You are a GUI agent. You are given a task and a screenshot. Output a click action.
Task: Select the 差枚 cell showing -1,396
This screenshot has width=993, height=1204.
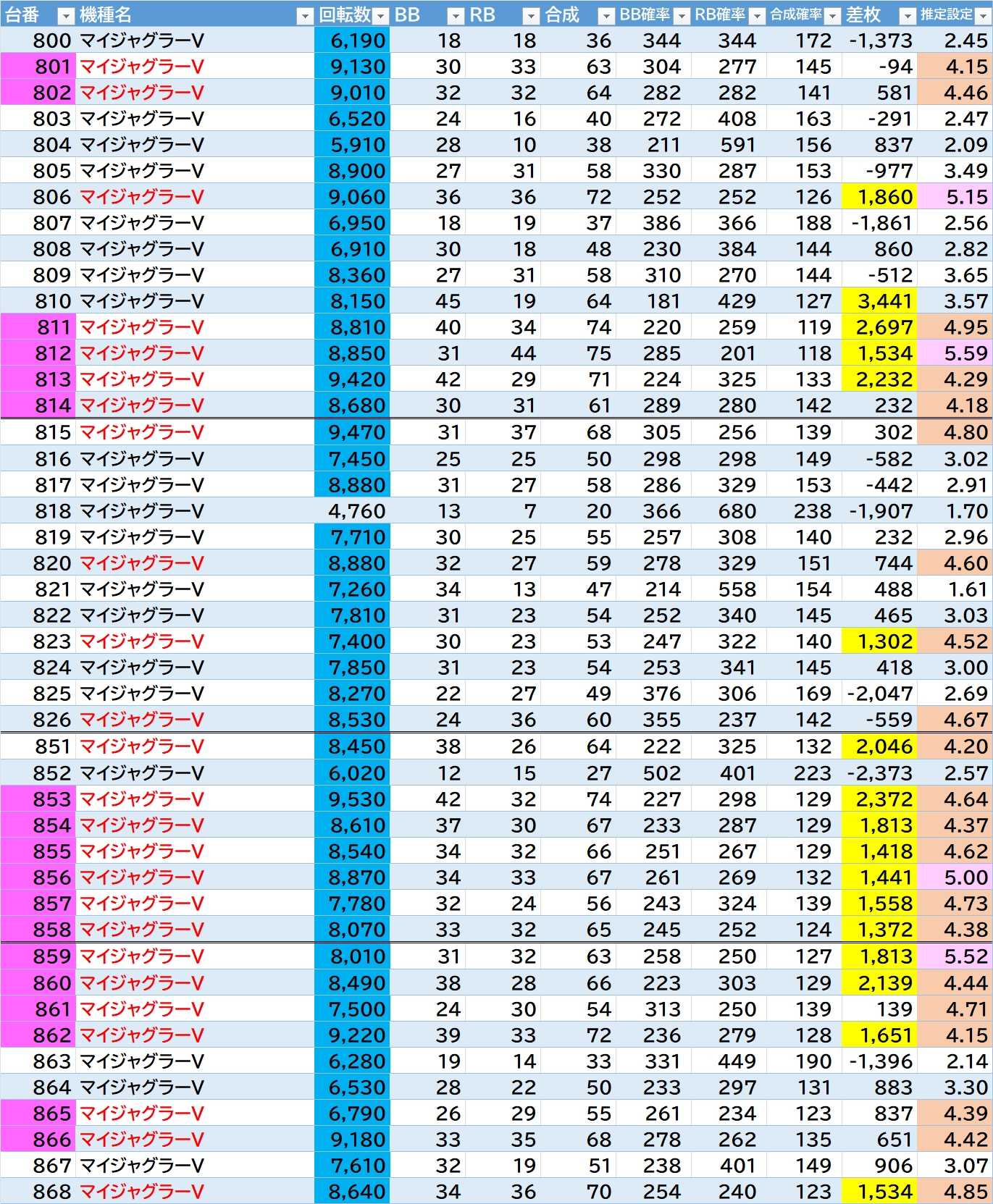[x=879, y=1061]
